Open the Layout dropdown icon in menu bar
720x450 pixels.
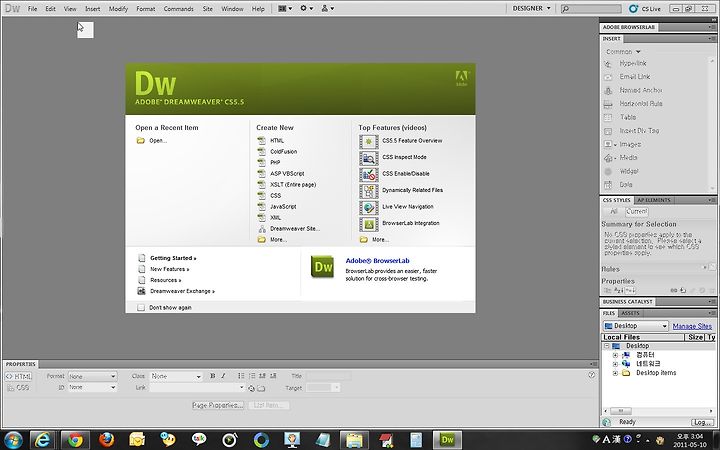click(x=285, y=8)
